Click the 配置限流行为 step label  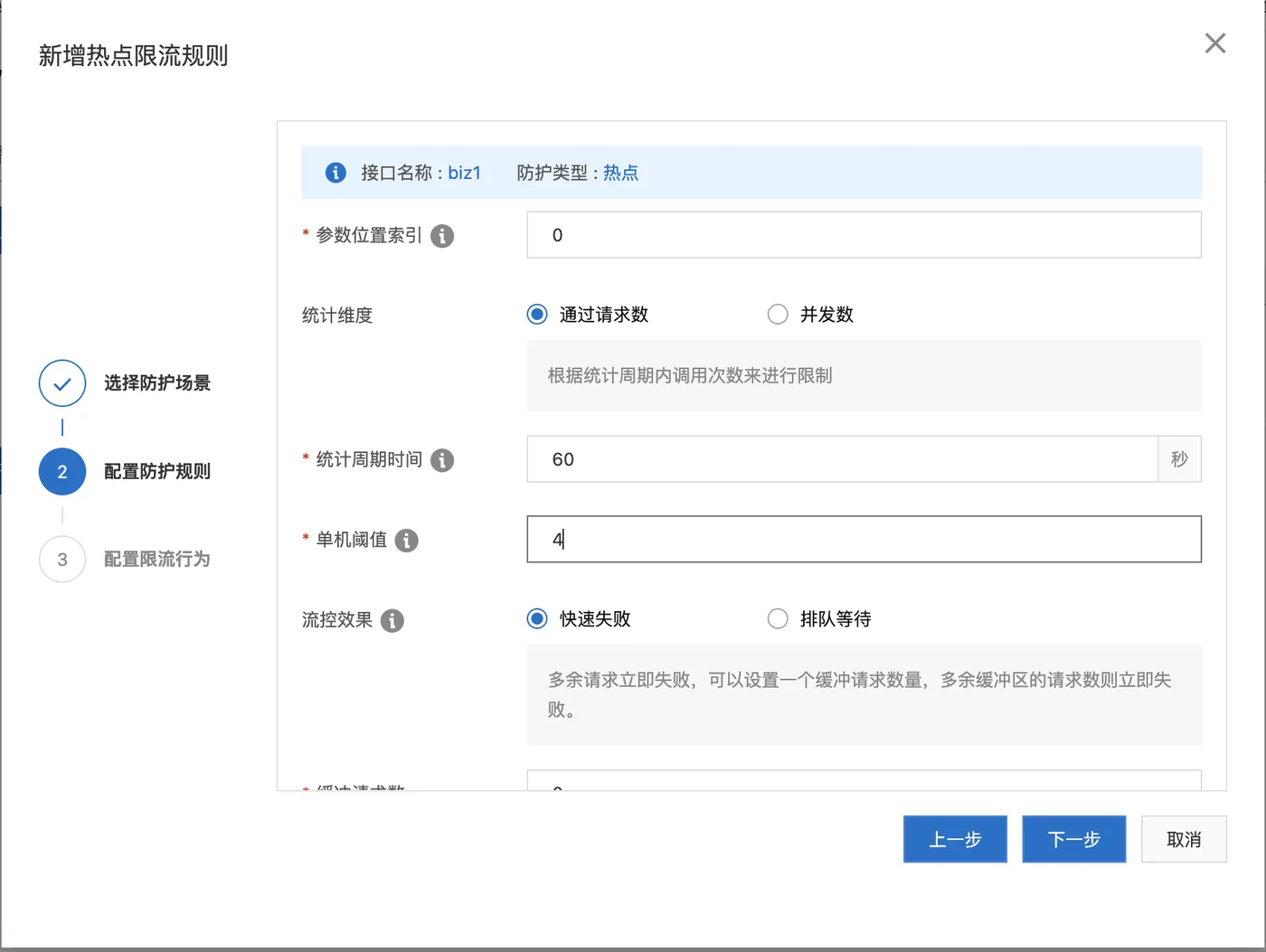157,560
